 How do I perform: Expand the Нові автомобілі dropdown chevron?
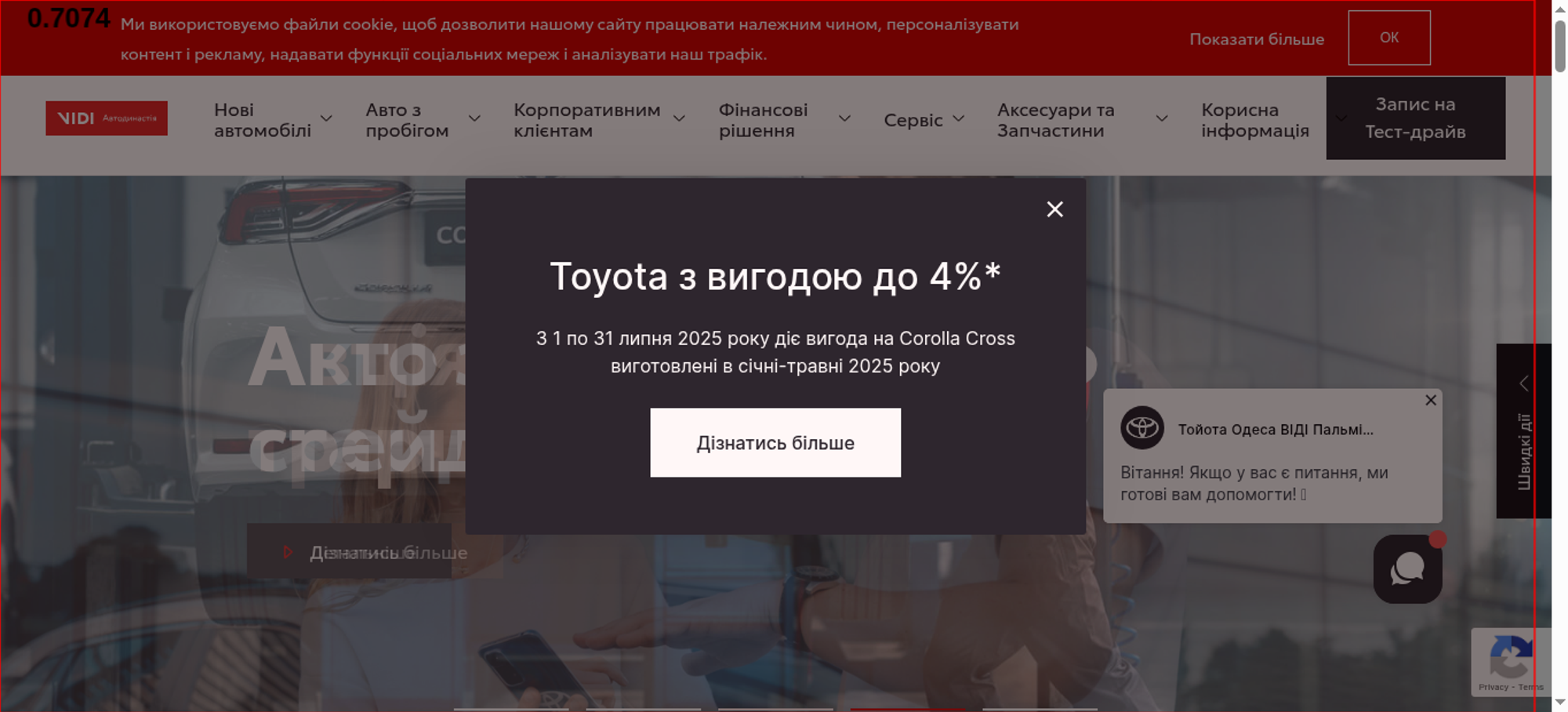click(327, 119)
